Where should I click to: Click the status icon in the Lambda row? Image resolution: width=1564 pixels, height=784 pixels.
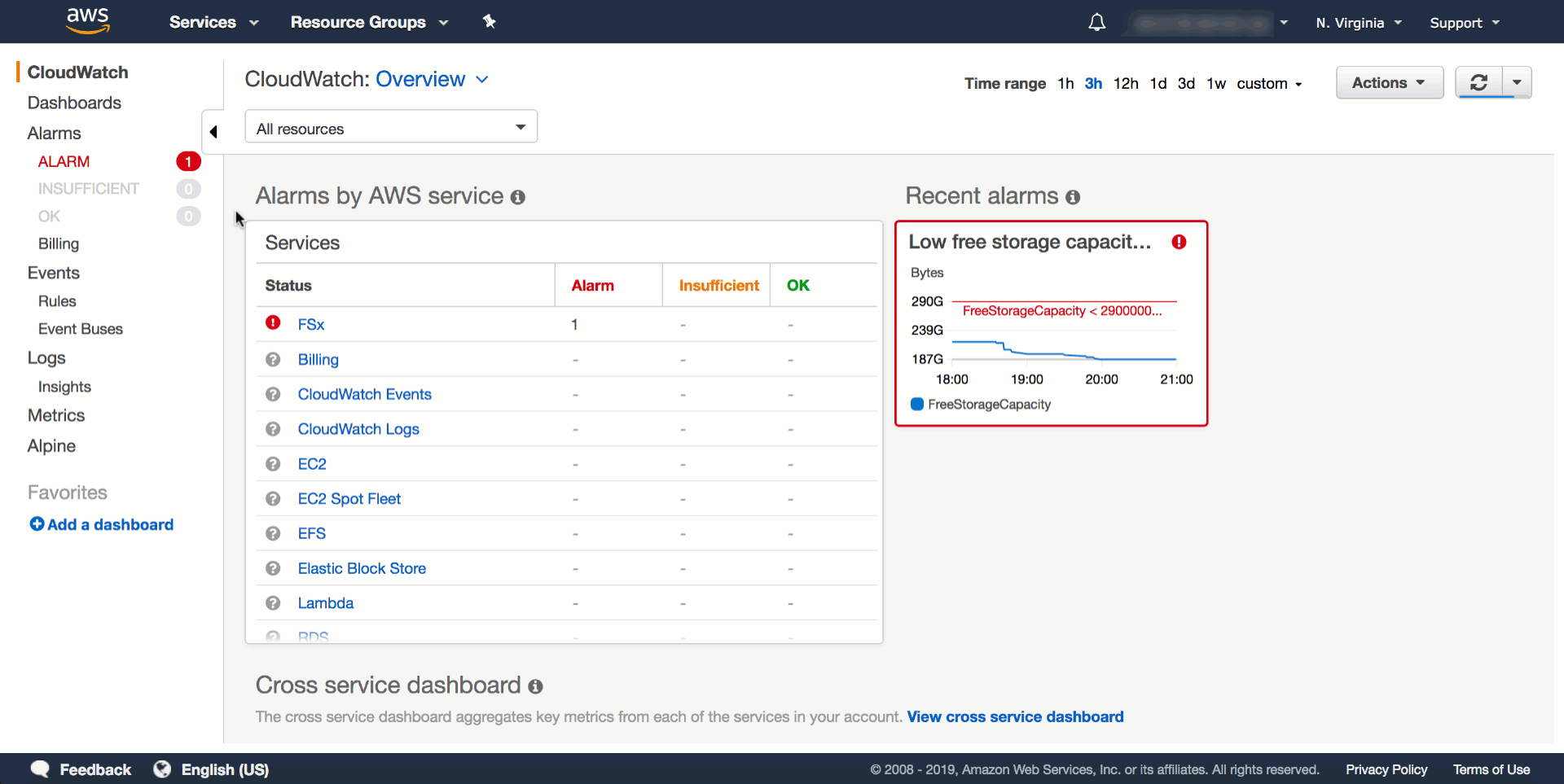273,603
